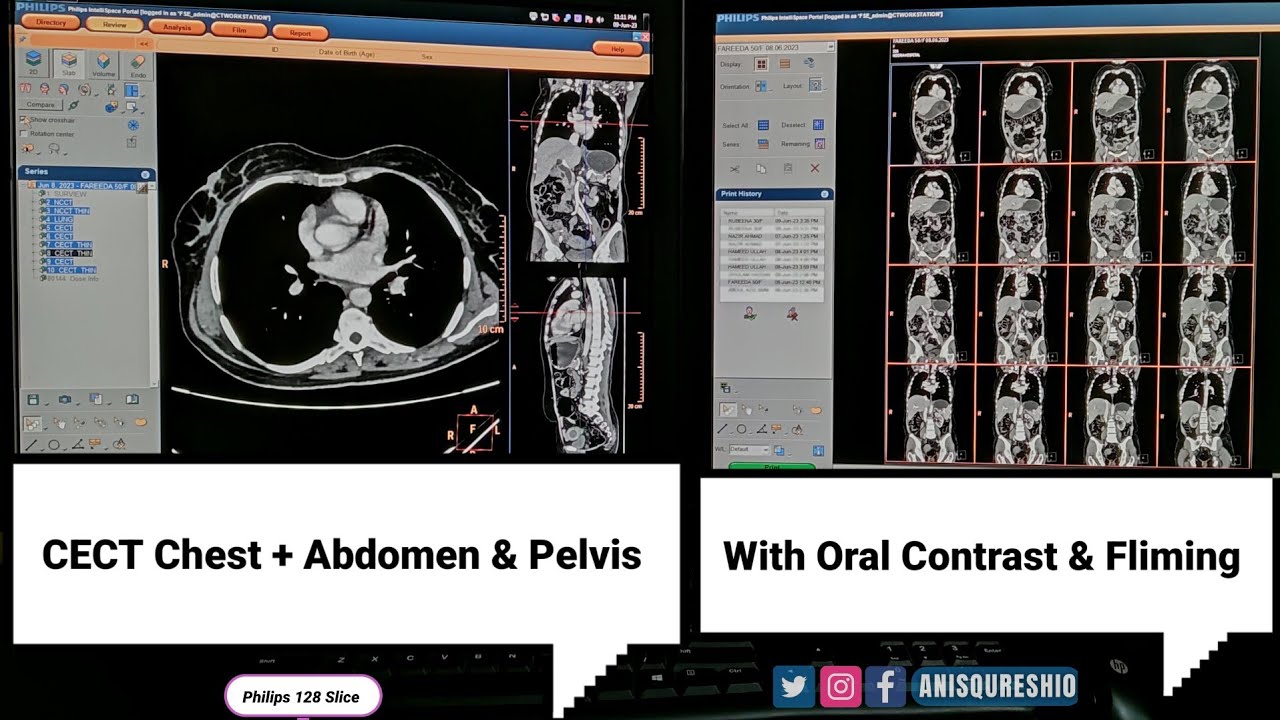The image size is (1280, 720).
Task: Click the Display stack icon in film window
Action: click(785, 64)
